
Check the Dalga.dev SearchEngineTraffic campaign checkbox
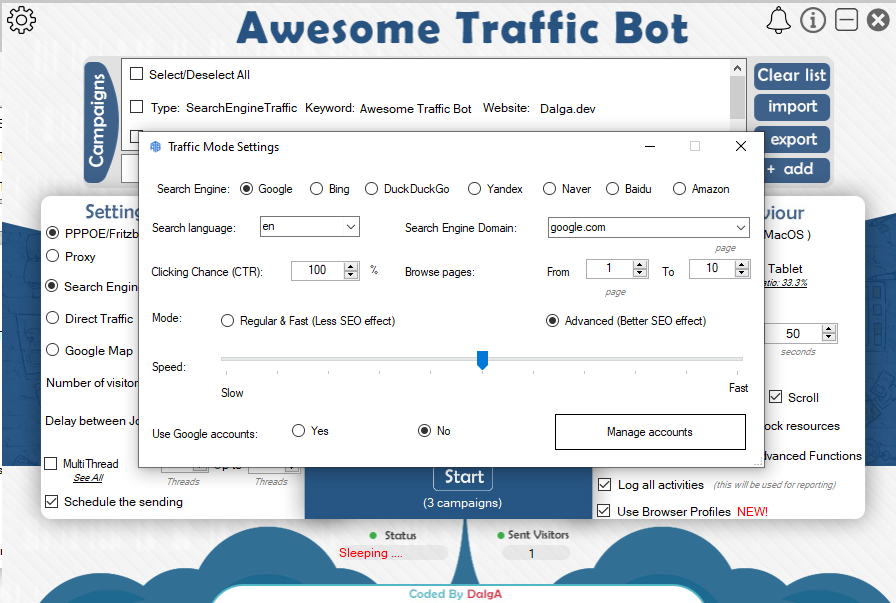tap(136, 107)
